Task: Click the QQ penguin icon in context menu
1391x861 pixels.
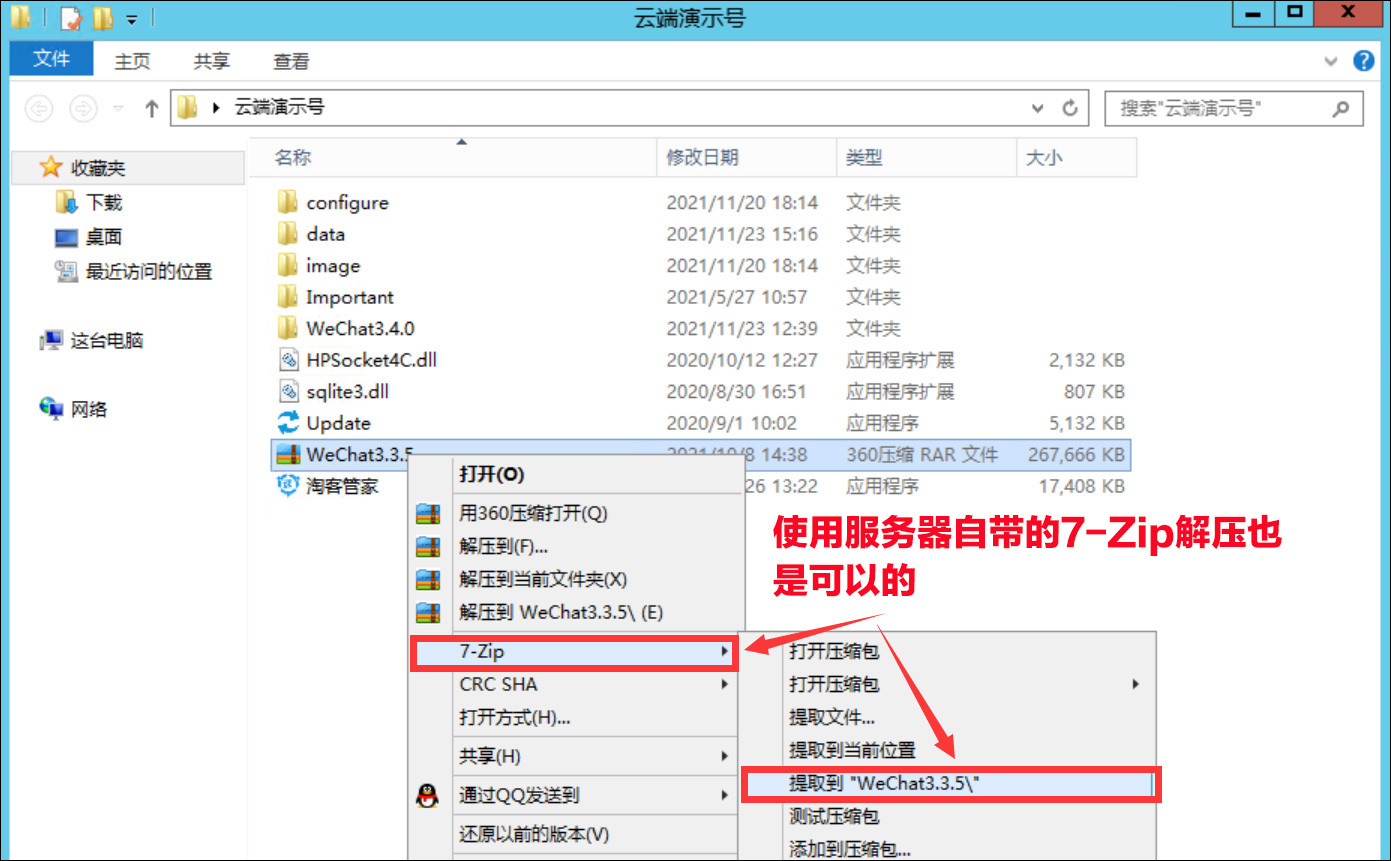Action: pos(427,796)
